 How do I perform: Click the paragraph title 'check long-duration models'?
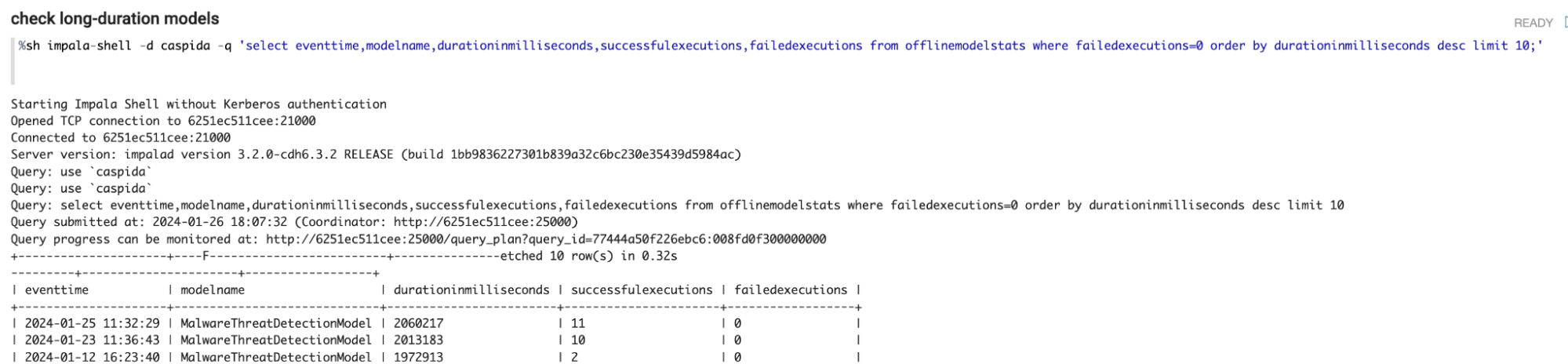coord(115,19)
